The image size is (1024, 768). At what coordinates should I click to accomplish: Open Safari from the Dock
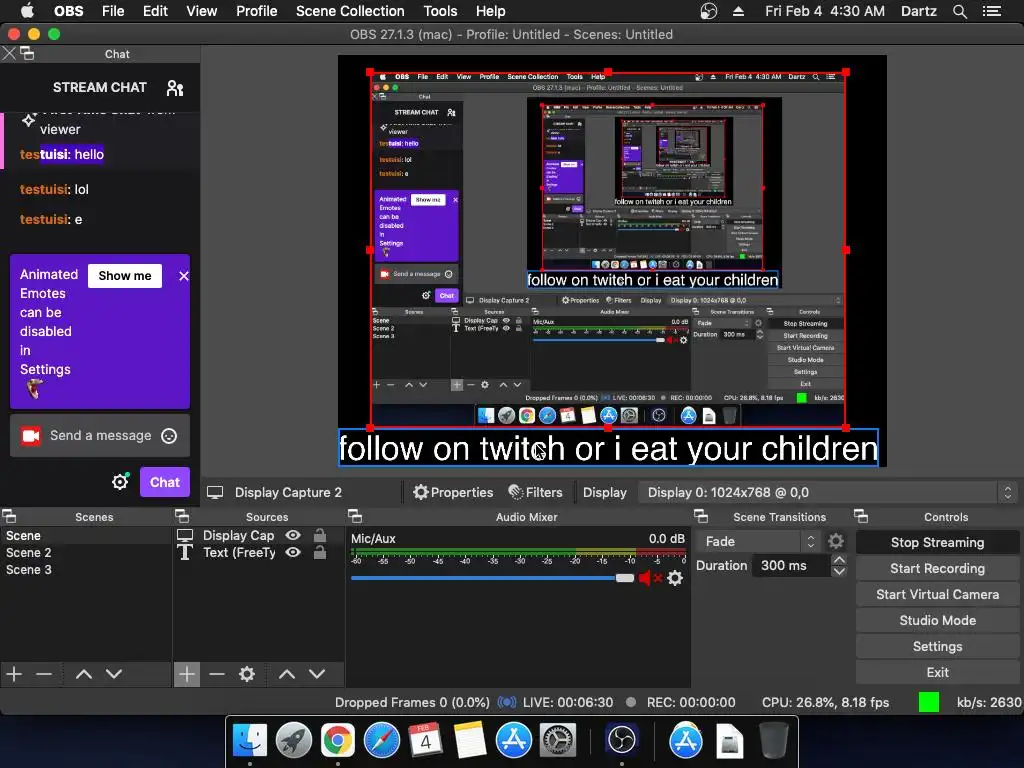click(382, 741)
